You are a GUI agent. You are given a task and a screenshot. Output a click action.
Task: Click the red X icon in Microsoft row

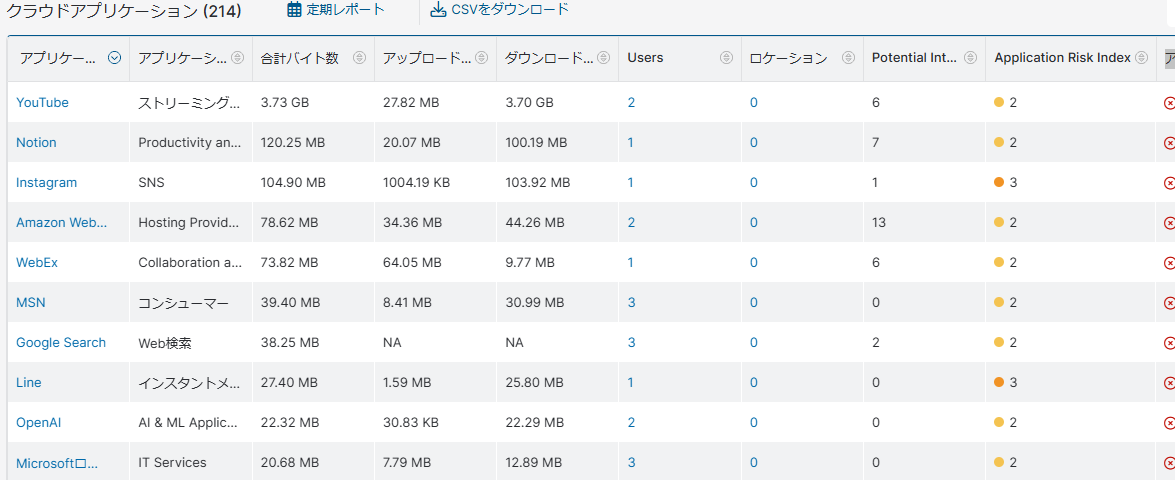[1169, 463]
